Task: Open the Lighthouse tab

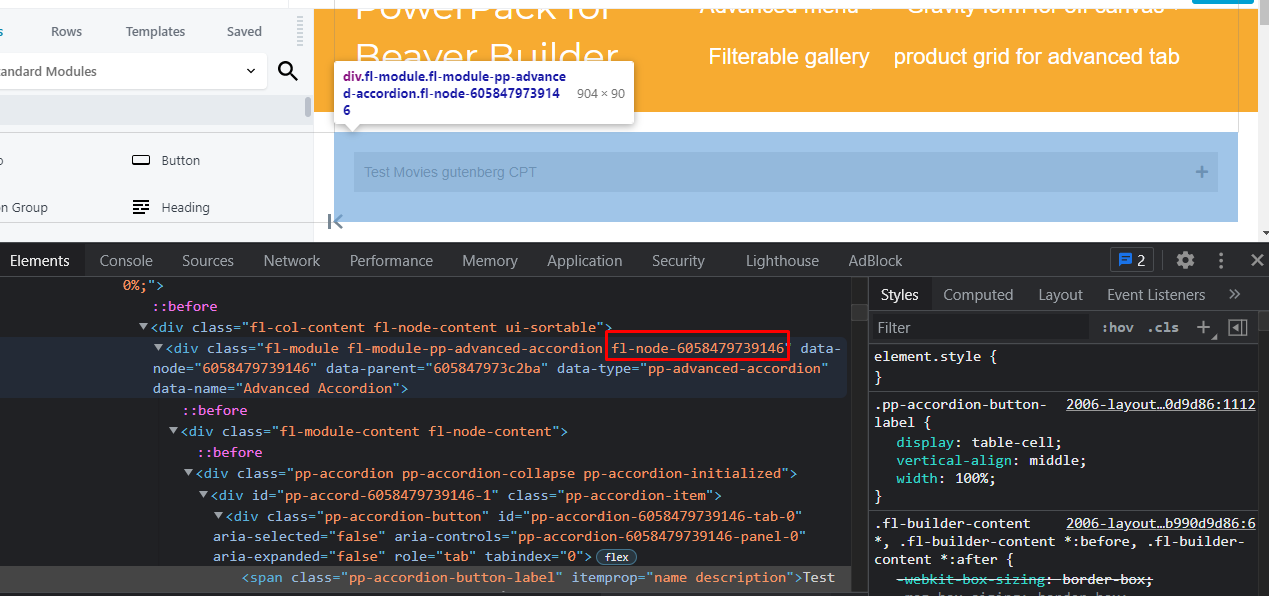Action: [782, 260]
